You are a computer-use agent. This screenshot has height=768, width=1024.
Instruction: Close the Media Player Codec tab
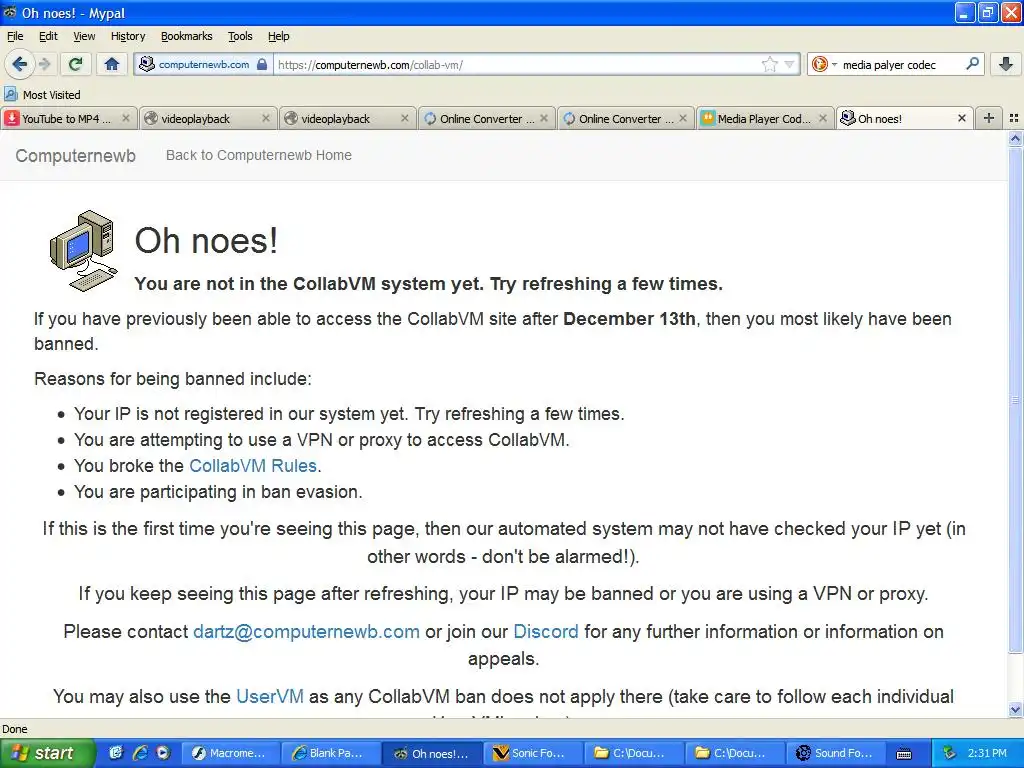[823, 118]
